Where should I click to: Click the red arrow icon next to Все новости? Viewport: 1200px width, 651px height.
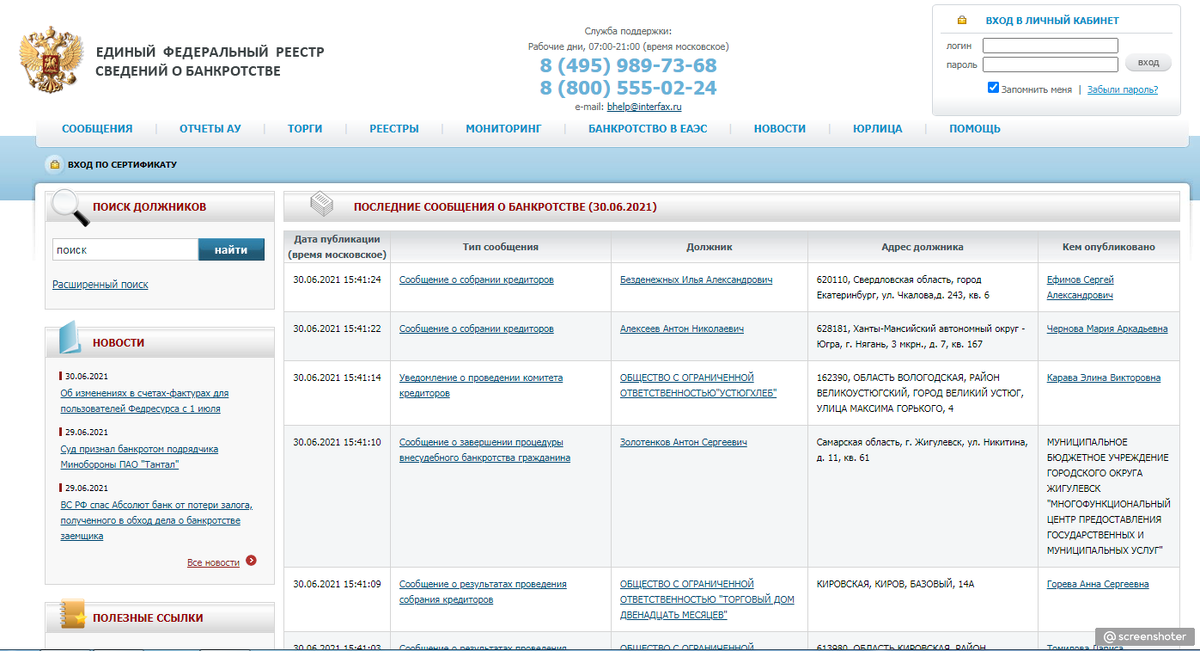[251, 561]
